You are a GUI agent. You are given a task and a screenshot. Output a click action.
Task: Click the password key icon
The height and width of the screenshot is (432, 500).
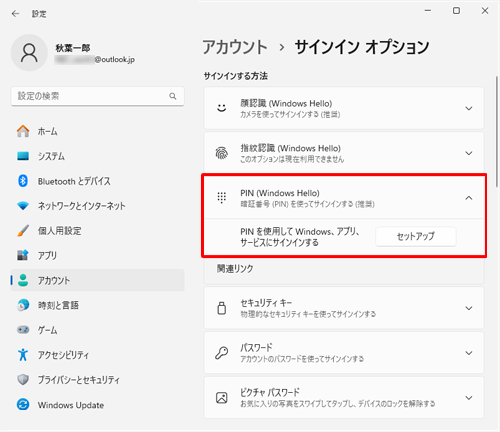(x=222, y=353)
